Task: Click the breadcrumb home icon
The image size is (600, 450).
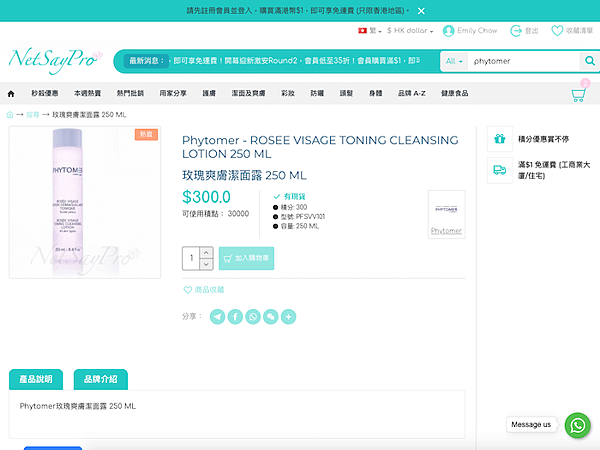Action: 10,114
